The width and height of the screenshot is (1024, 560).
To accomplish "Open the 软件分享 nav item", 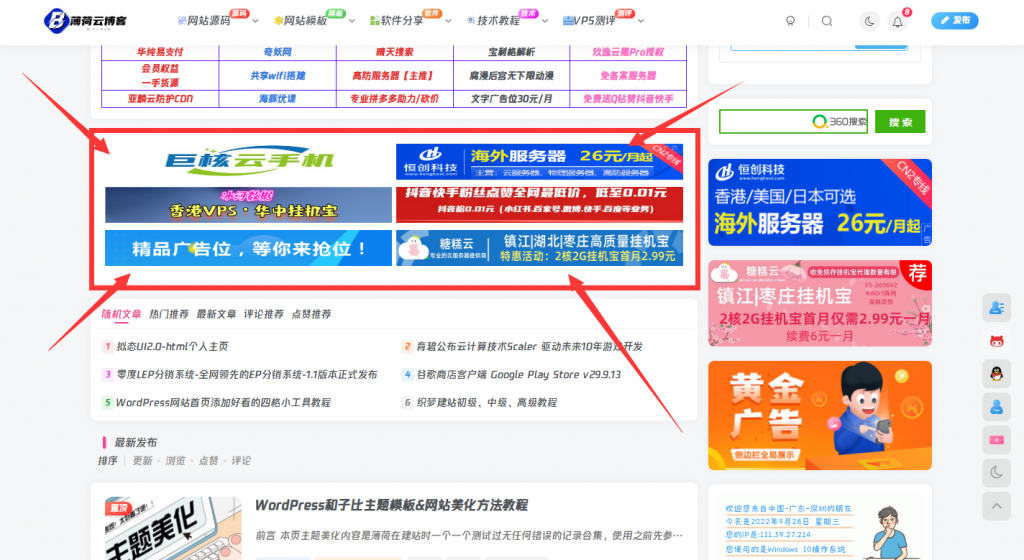I will pos(396,21).
